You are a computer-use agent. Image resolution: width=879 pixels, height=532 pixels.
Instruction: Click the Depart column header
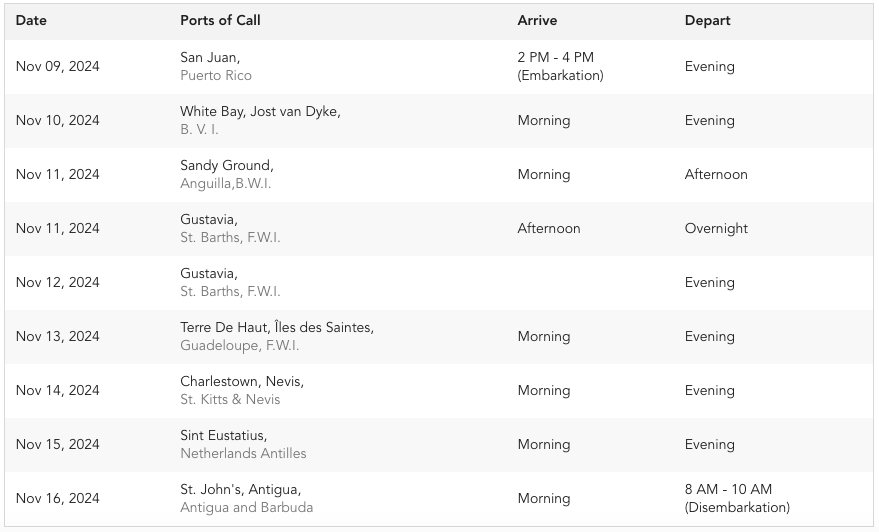click(x=707, y=21)
